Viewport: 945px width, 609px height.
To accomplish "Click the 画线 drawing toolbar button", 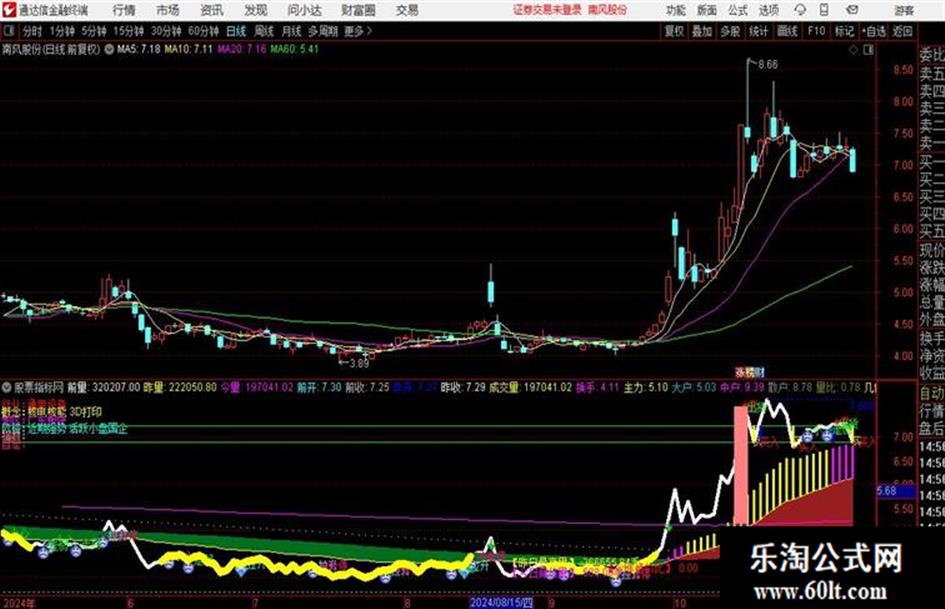I will pyautogui.click(x=787, y=31).
